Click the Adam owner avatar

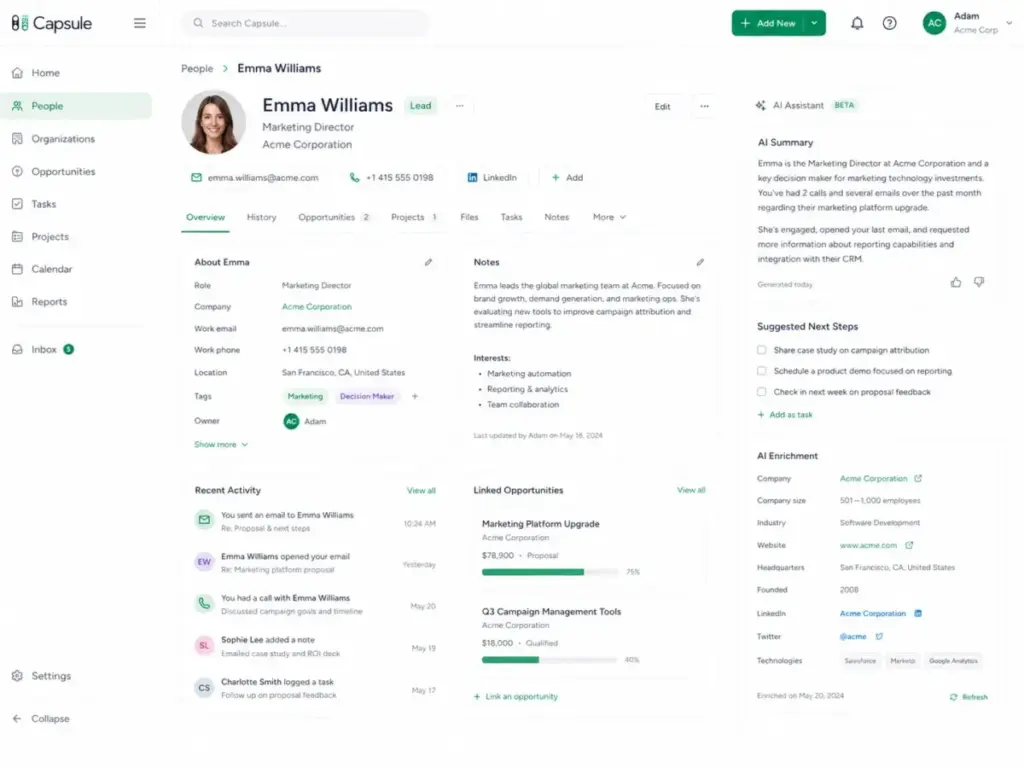coord(291,422)
